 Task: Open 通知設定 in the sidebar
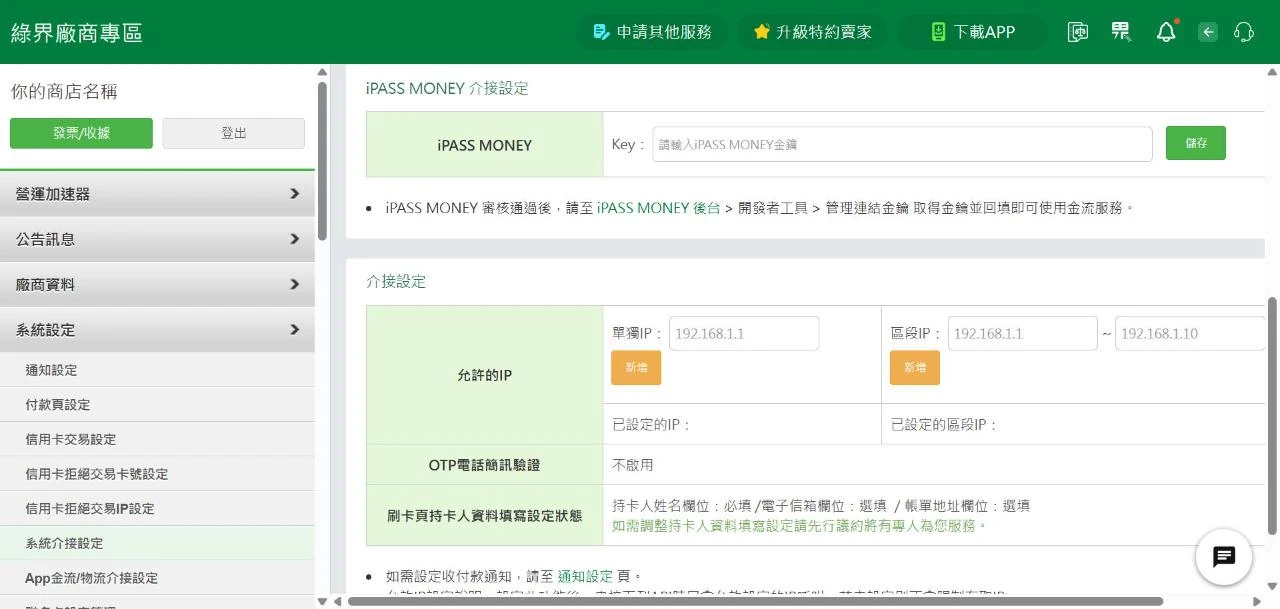pos(157,370)
